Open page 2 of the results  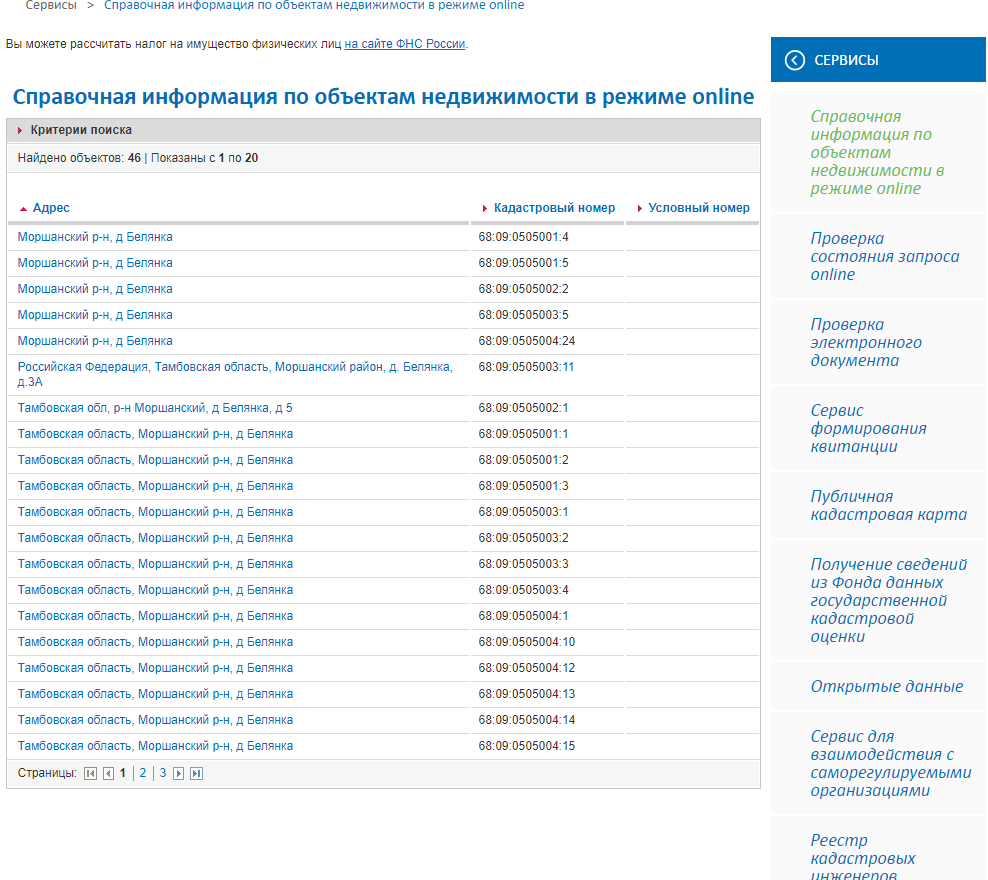click(143, 773)
